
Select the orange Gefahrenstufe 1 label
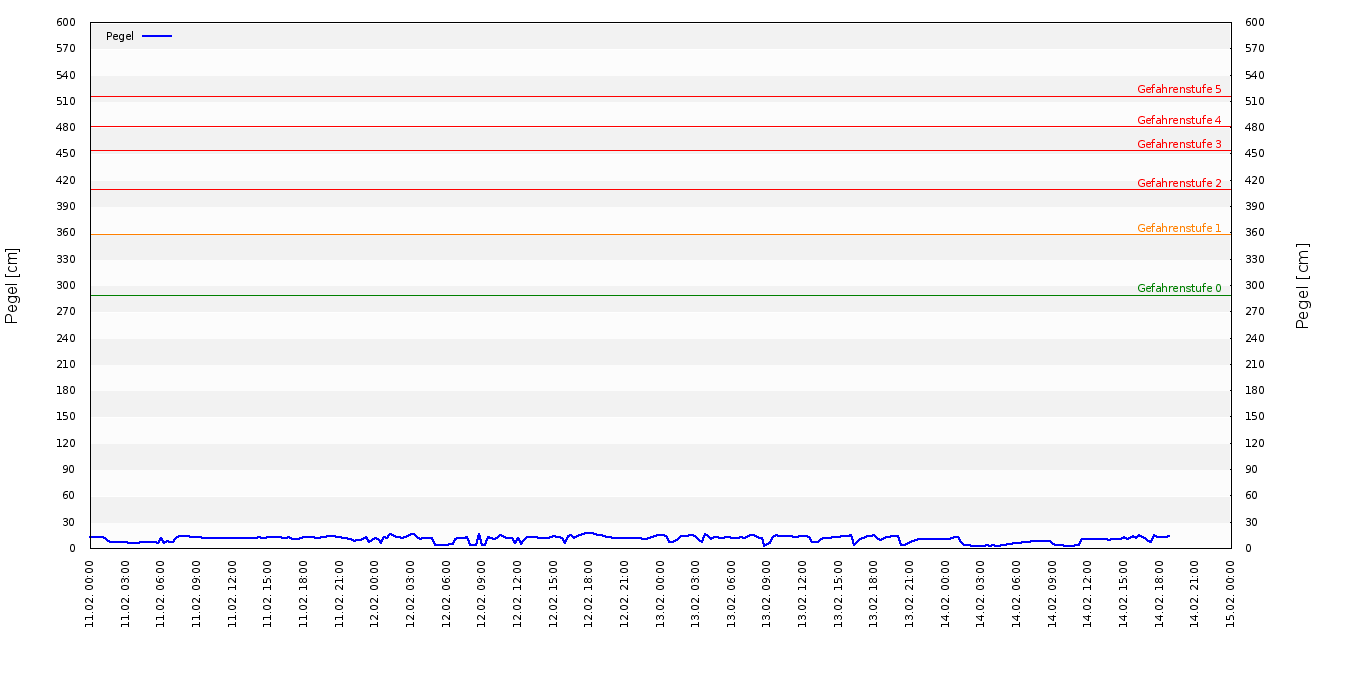(x=1179, y=228)
